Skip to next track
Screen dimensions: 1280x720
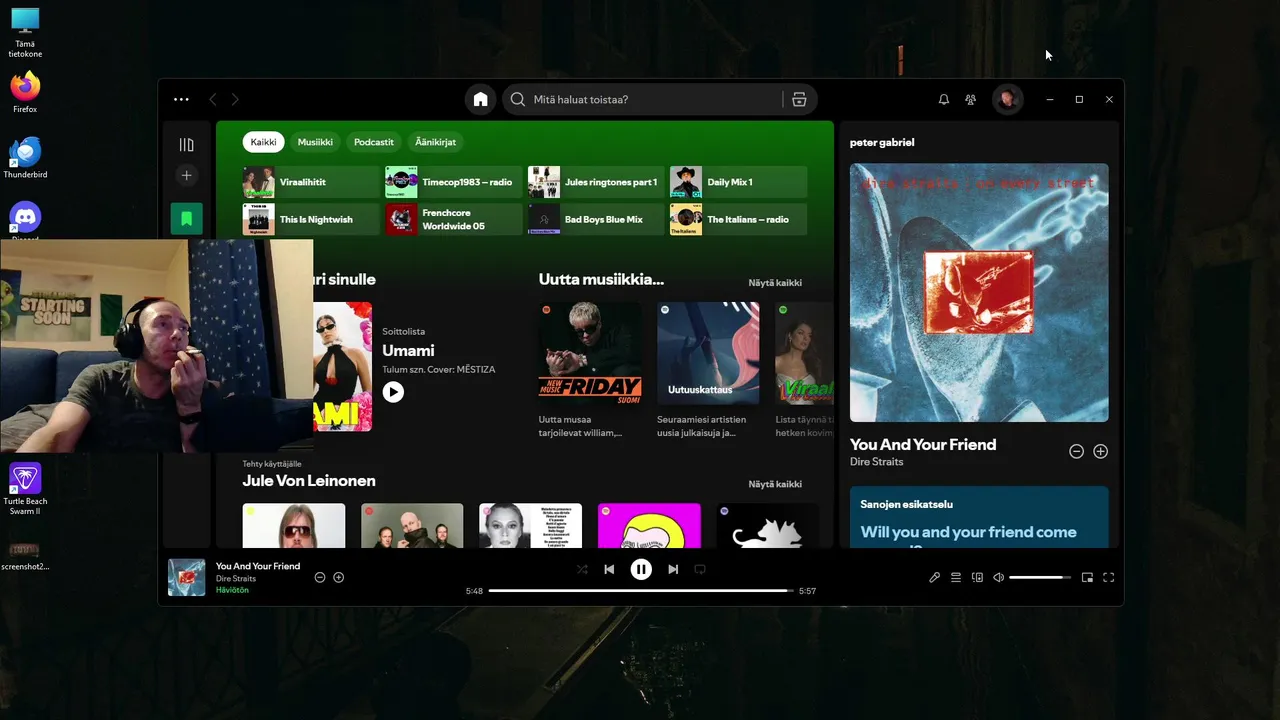pos(673,569)
